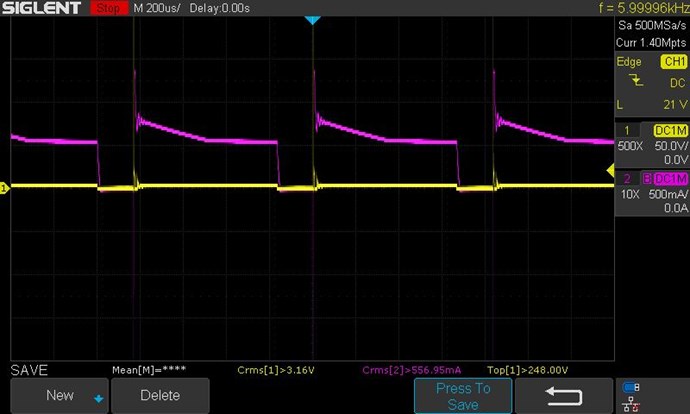Click channel 1 0.0V offset value
The height and width of the screenshot is (414, 690).
tap(675, 159)
